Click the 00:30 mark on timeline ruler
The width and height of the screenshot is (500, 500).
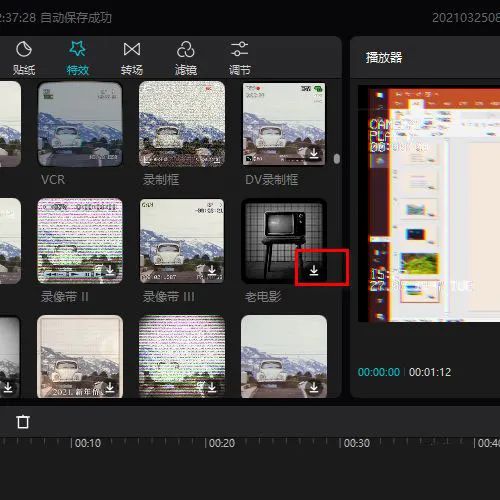[354, 443]
